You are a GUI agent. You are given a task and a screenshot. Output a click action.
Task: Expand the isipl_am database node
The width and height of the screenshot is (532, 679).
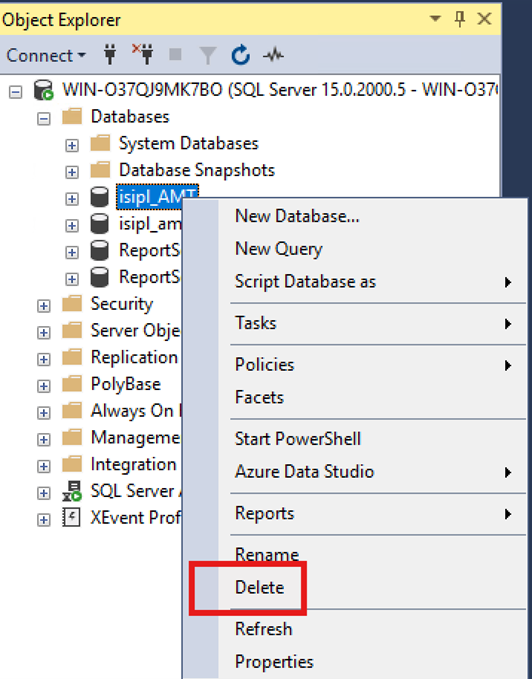click(x=72, y=226)
